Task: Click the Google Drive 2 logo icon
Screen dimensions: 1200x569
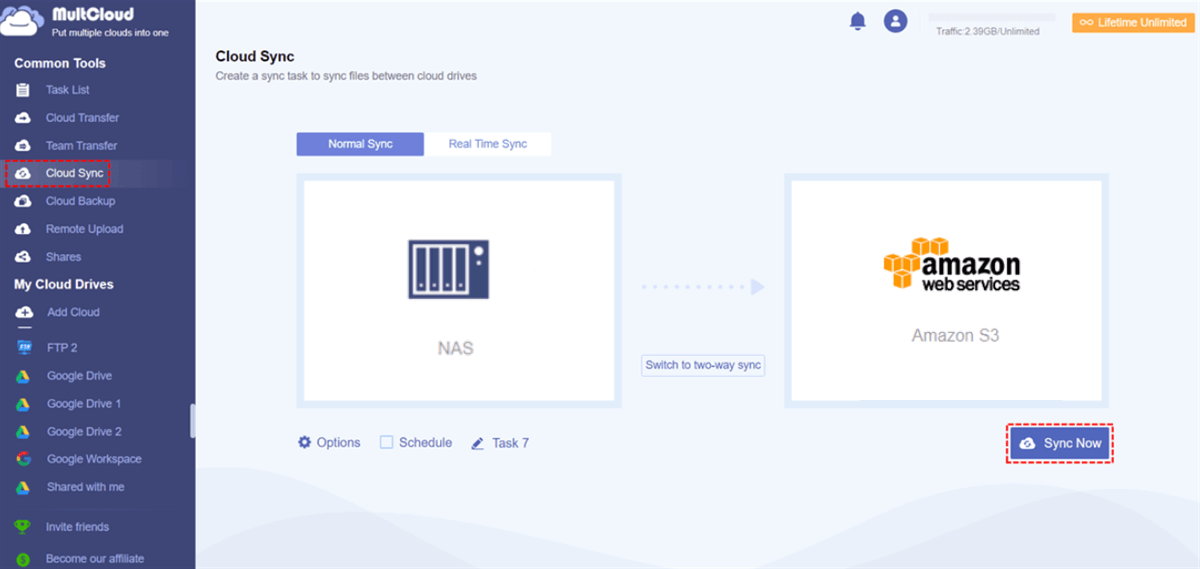Action: coord(24,432)
